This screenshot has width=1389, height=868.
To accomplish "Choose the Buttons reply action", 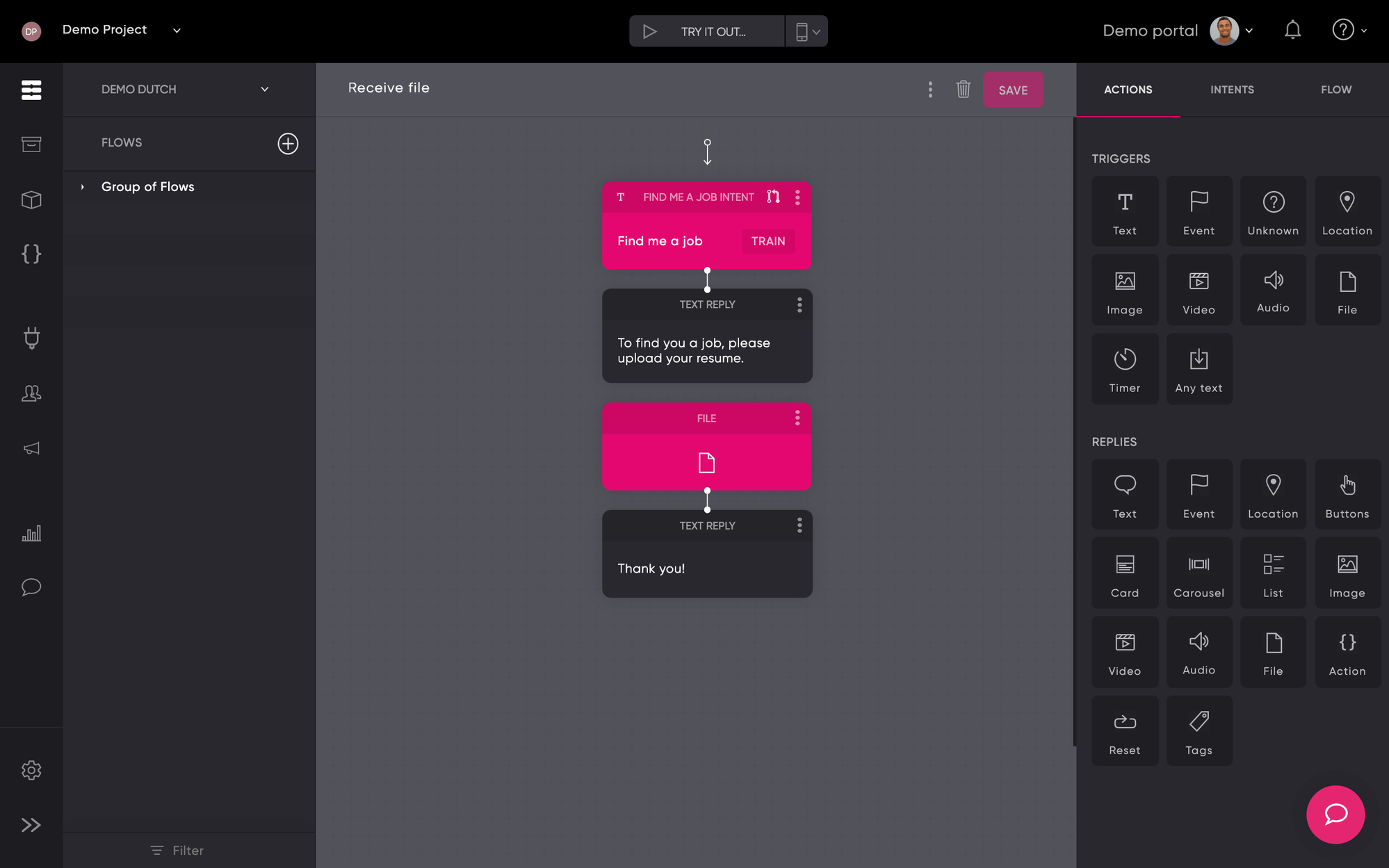I will (1347, 495).
